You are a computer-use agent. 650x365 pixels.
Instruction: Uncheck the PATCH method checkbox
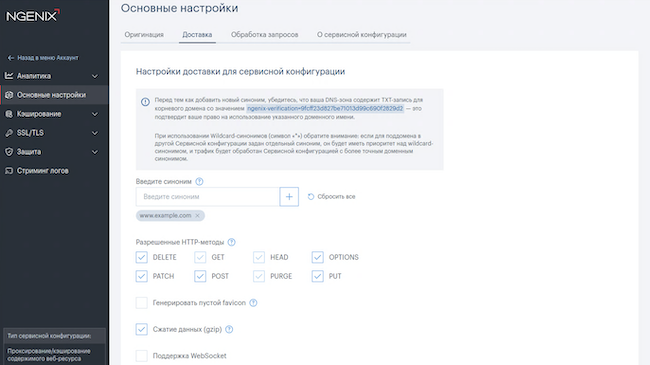[141, 276]
